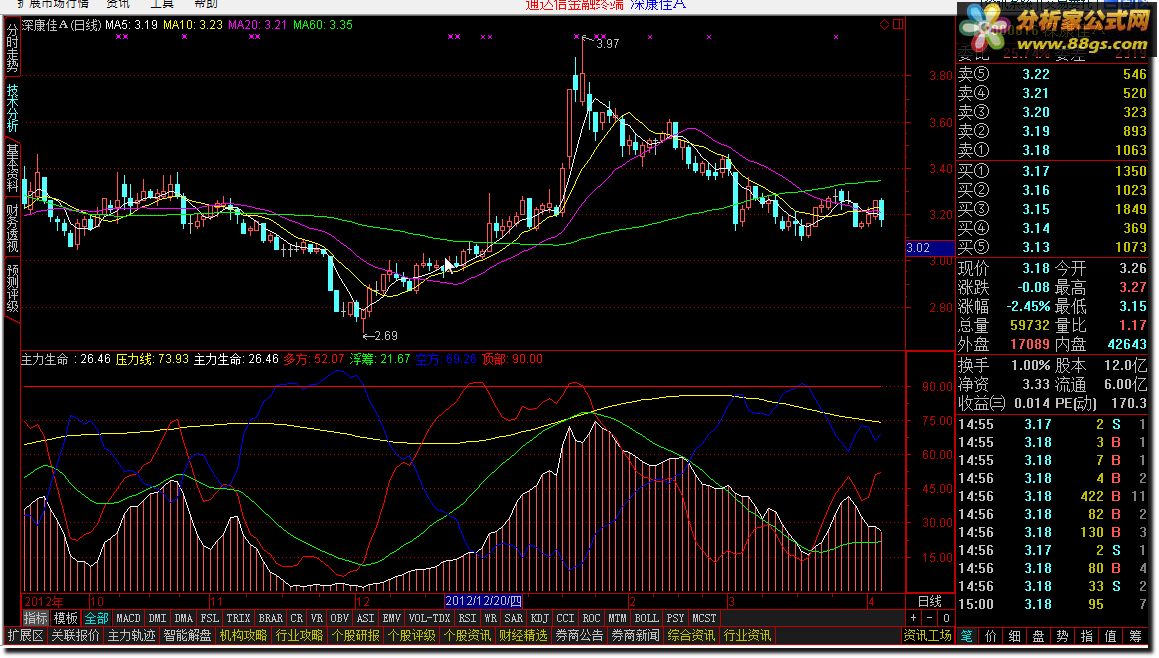Open the 行业攻略 tab
Image resolution: width=1159 pixels, height=658 pixels.
(x=299, y=636)
